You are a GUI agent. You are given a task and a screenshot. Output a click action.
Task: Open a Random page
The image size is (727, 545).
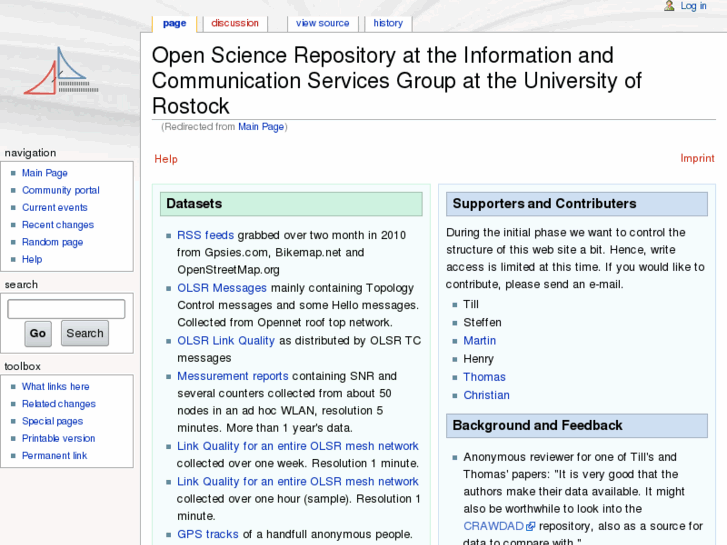[52, 242]
